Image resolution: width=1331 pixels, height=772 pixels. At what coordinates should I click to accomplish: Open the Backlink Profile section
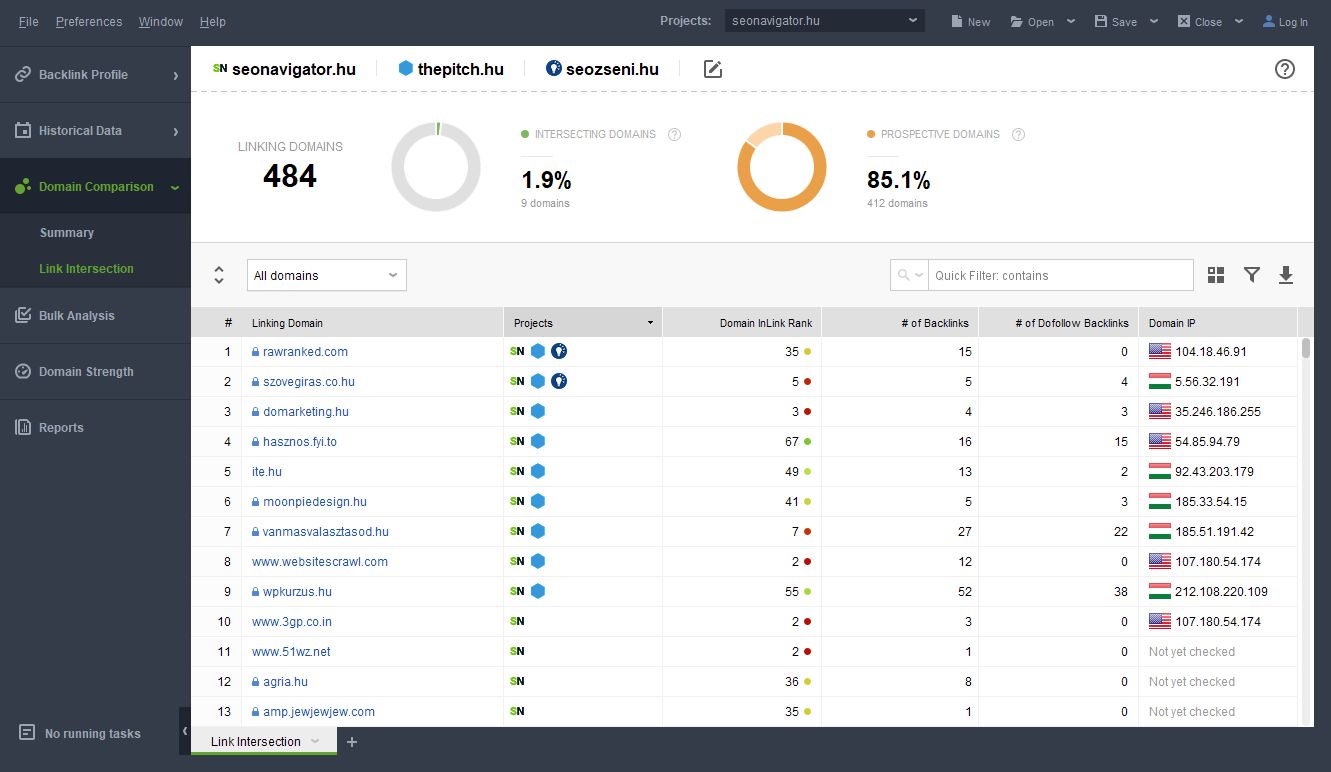point(95,74)
